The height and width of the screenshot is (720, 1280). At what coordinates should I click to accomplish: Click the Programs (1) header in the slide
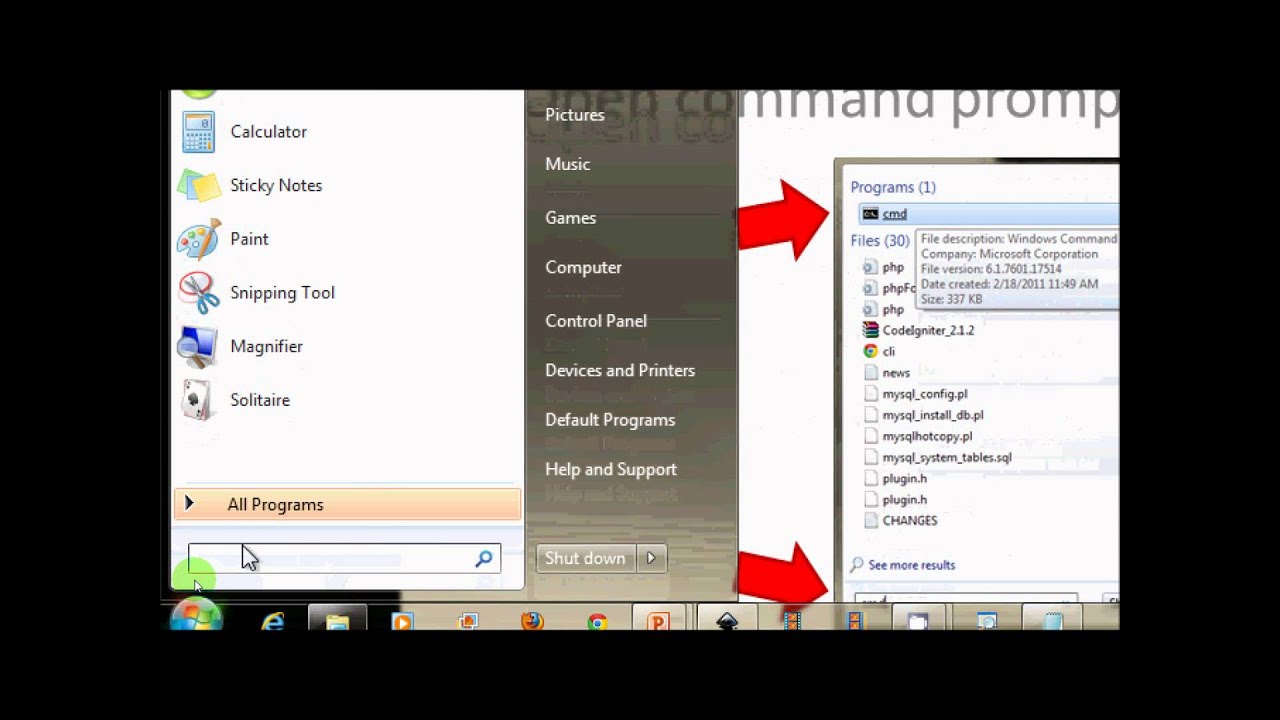[893, 187]
